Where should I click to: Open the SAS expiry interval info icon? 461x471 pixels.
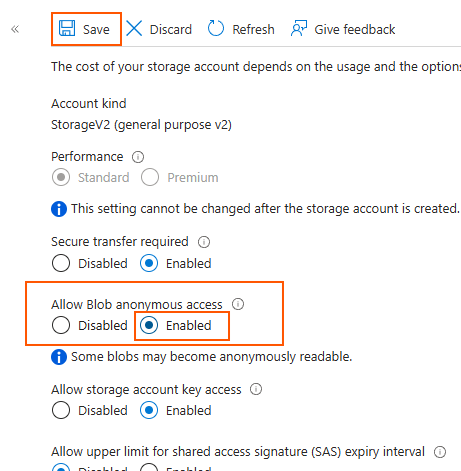[x=440, y=452]
